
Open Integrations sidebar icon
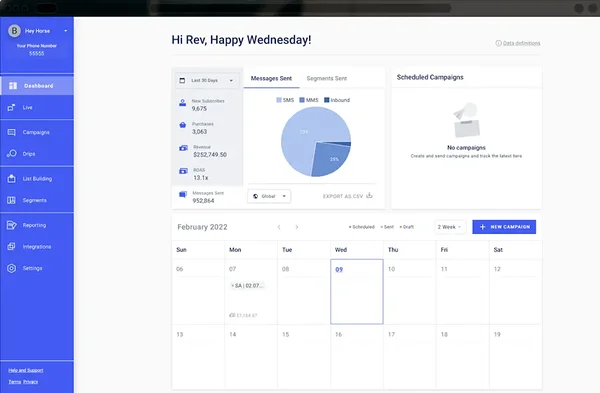11,247
